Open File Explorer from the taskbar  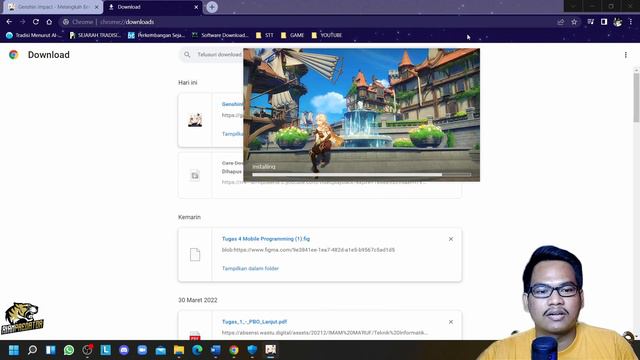pos(179,350)
